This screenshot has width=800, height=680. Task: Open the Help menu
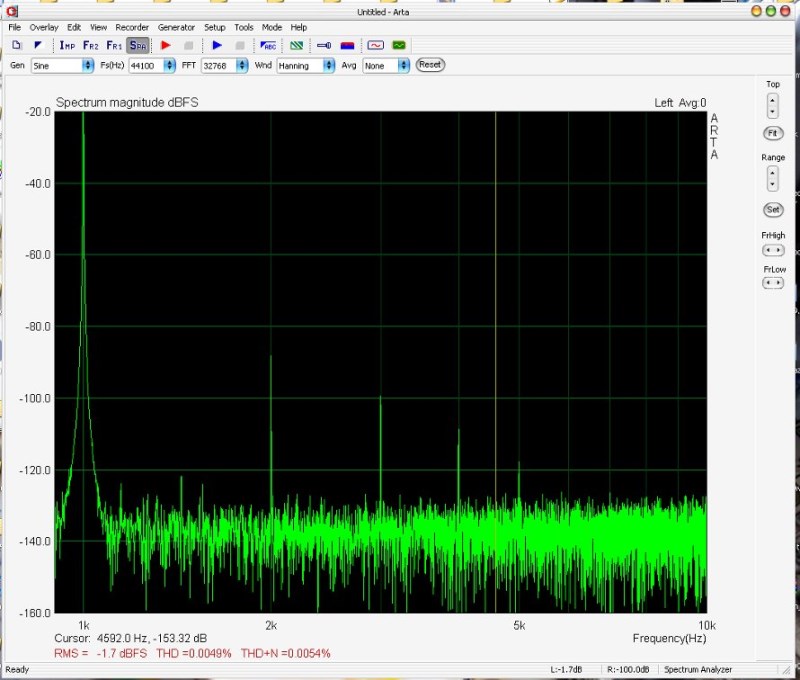[x=298, y=28]
